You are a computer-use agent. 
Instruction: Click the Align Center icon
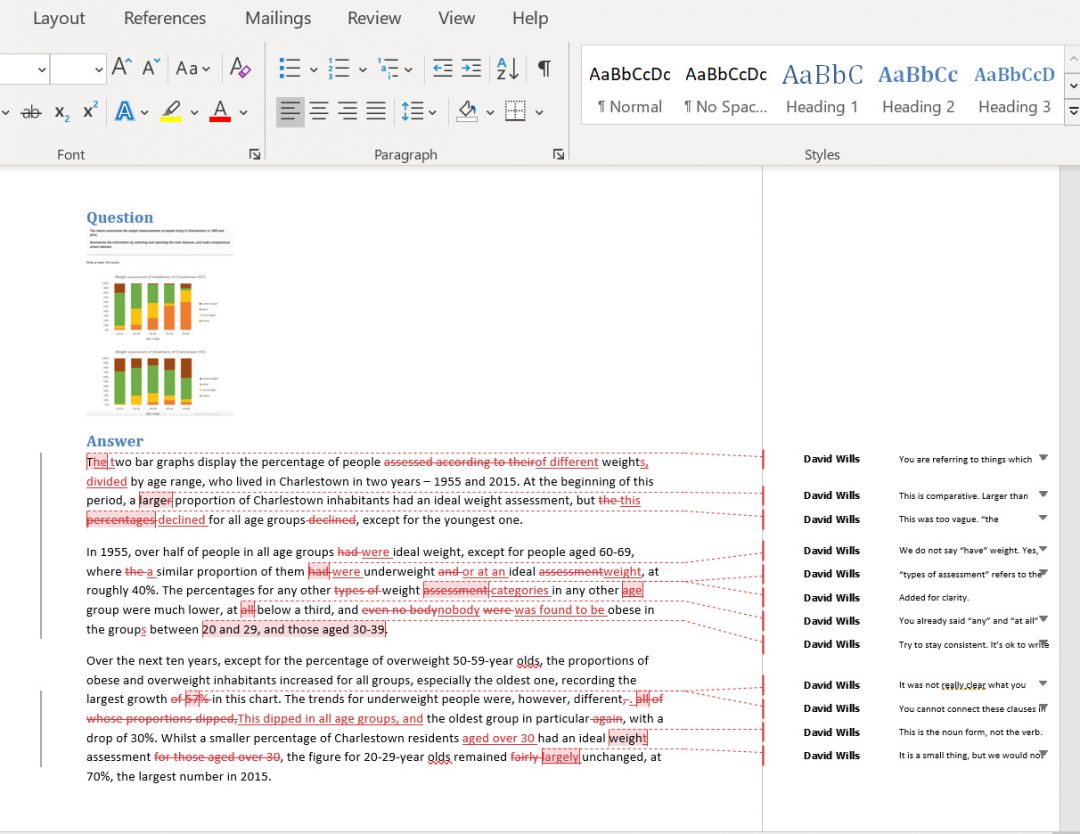(x=318, y=110)
